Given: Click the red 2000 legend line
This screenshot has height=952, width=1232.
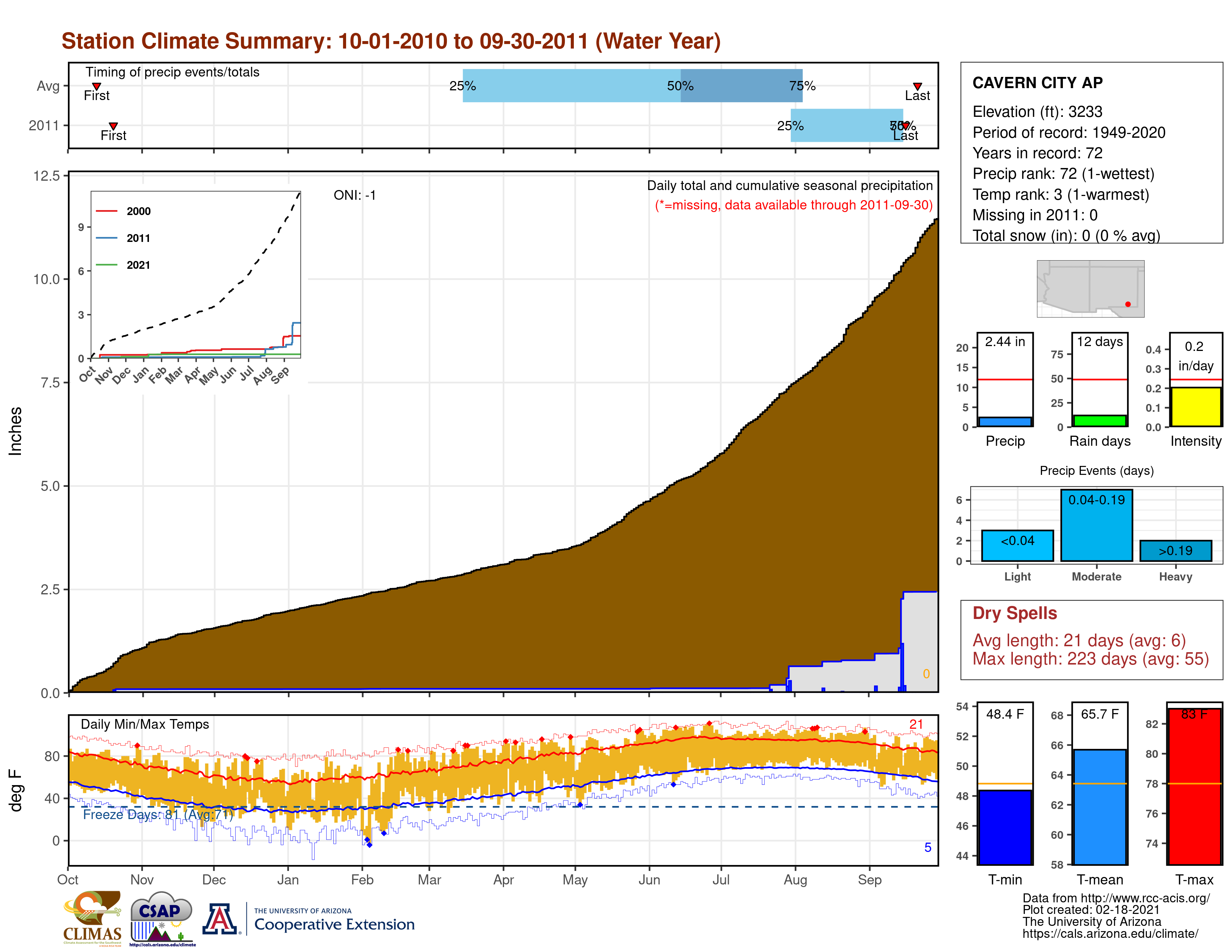Looking at the screenshot, I should [x=107, y=211].
